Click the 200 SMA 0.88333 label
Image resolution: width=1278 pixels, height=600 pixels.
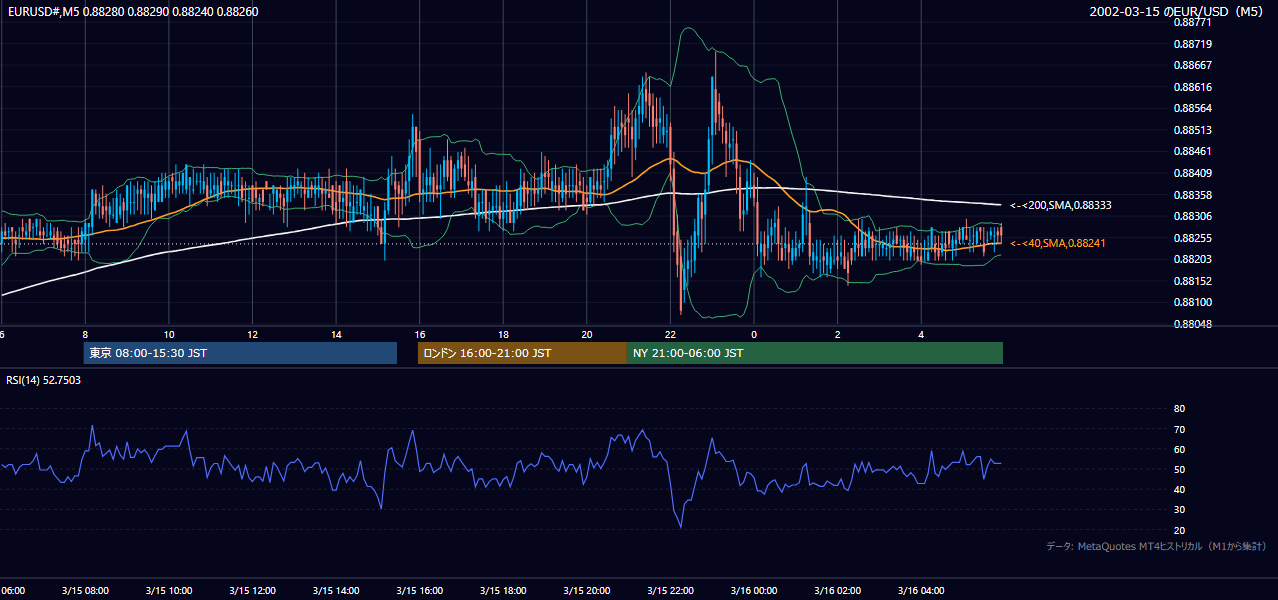coord(1061,205)
